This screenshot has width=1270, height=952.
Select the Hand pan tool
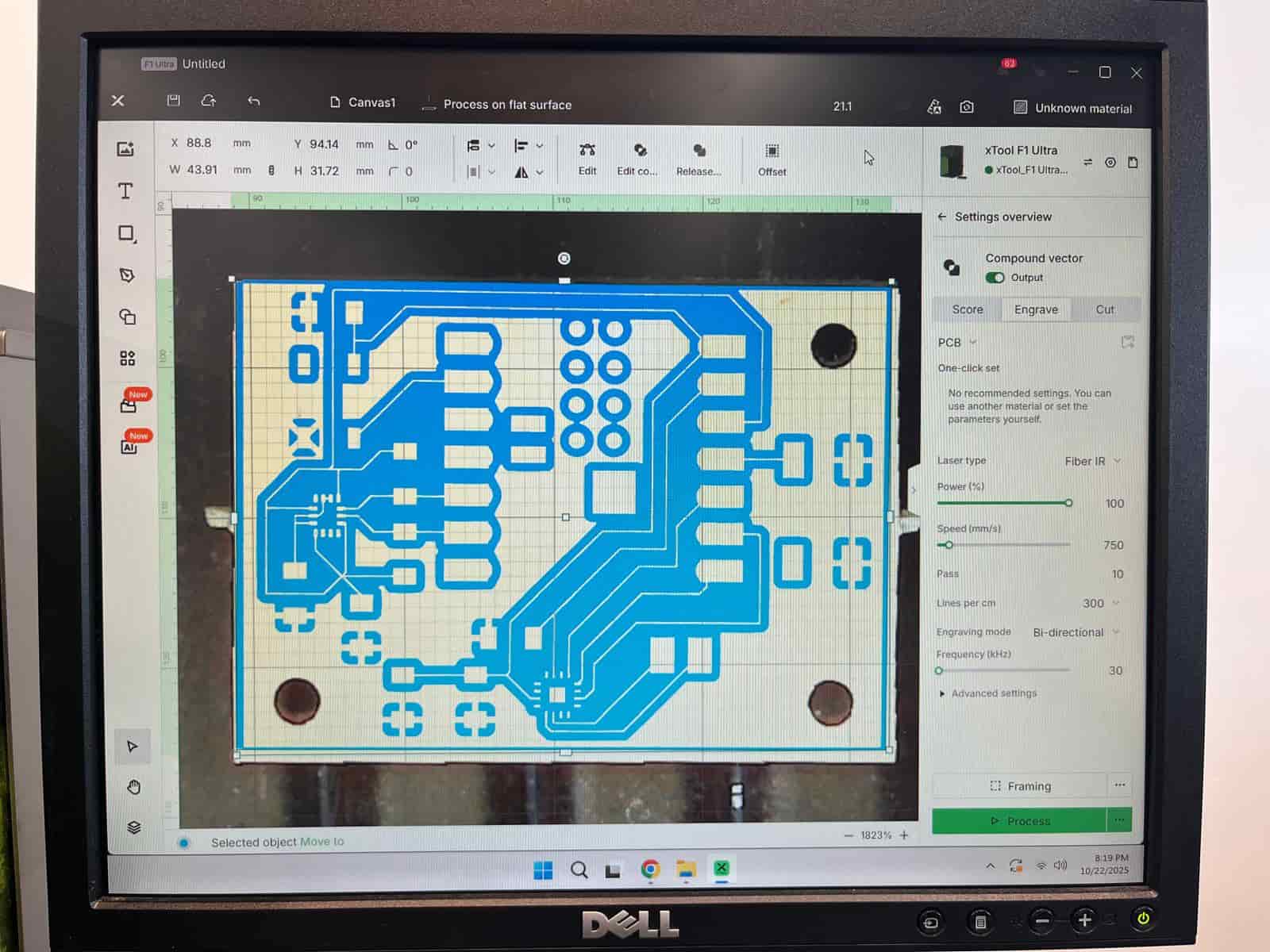(x=133, y=787)
